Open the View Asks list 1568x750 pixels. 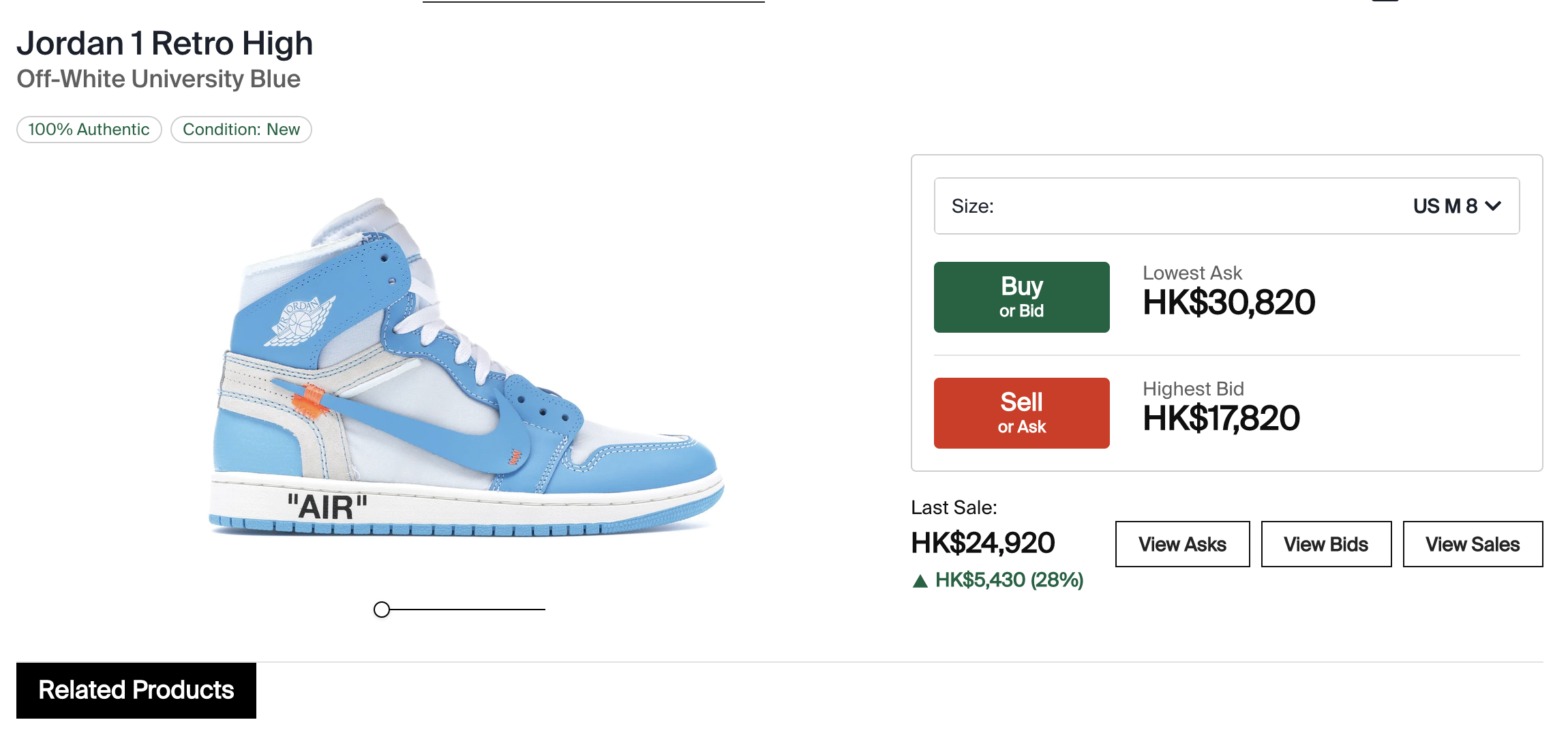click(1182, 544)
